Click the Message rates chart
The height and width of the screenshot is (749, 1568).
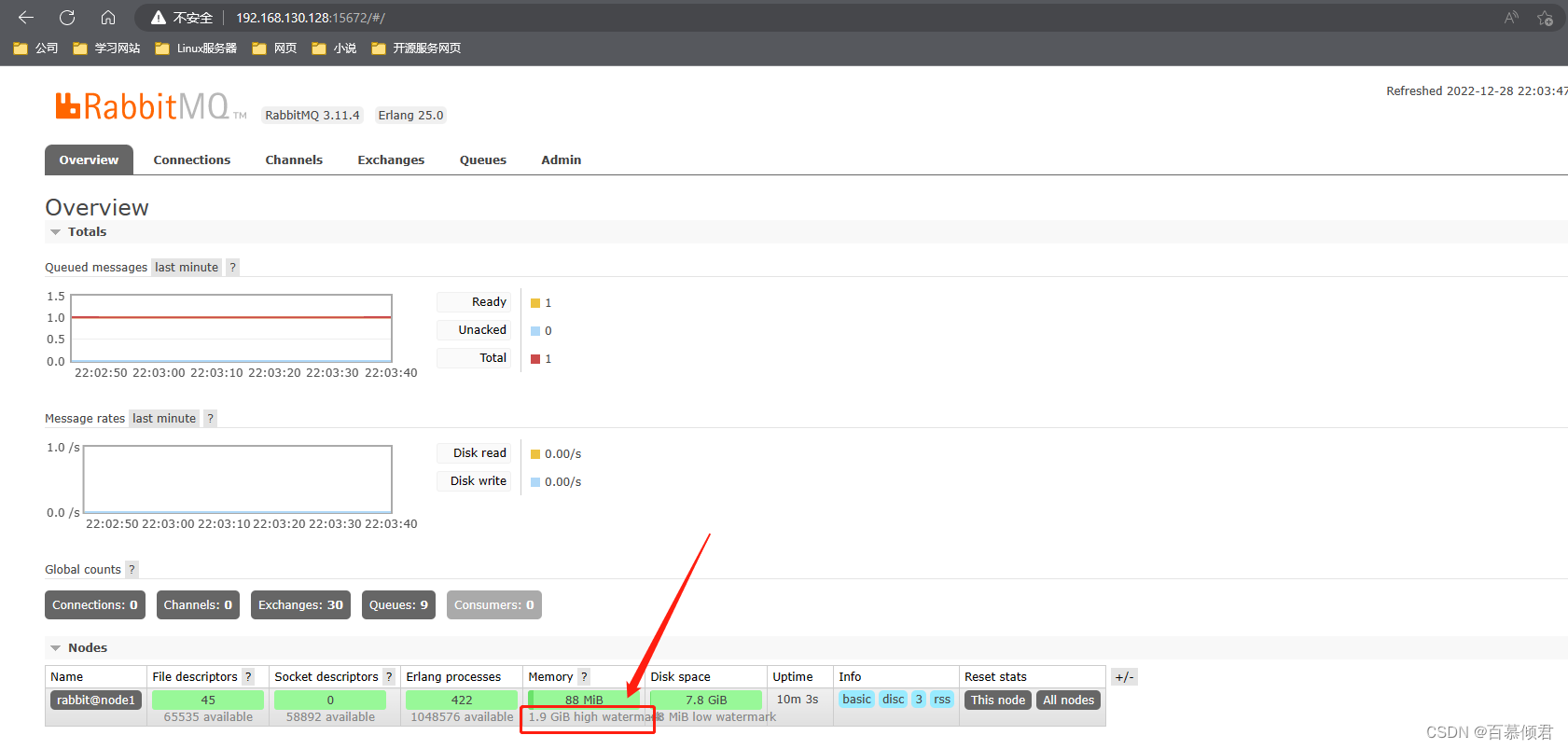tap(238, 479)
